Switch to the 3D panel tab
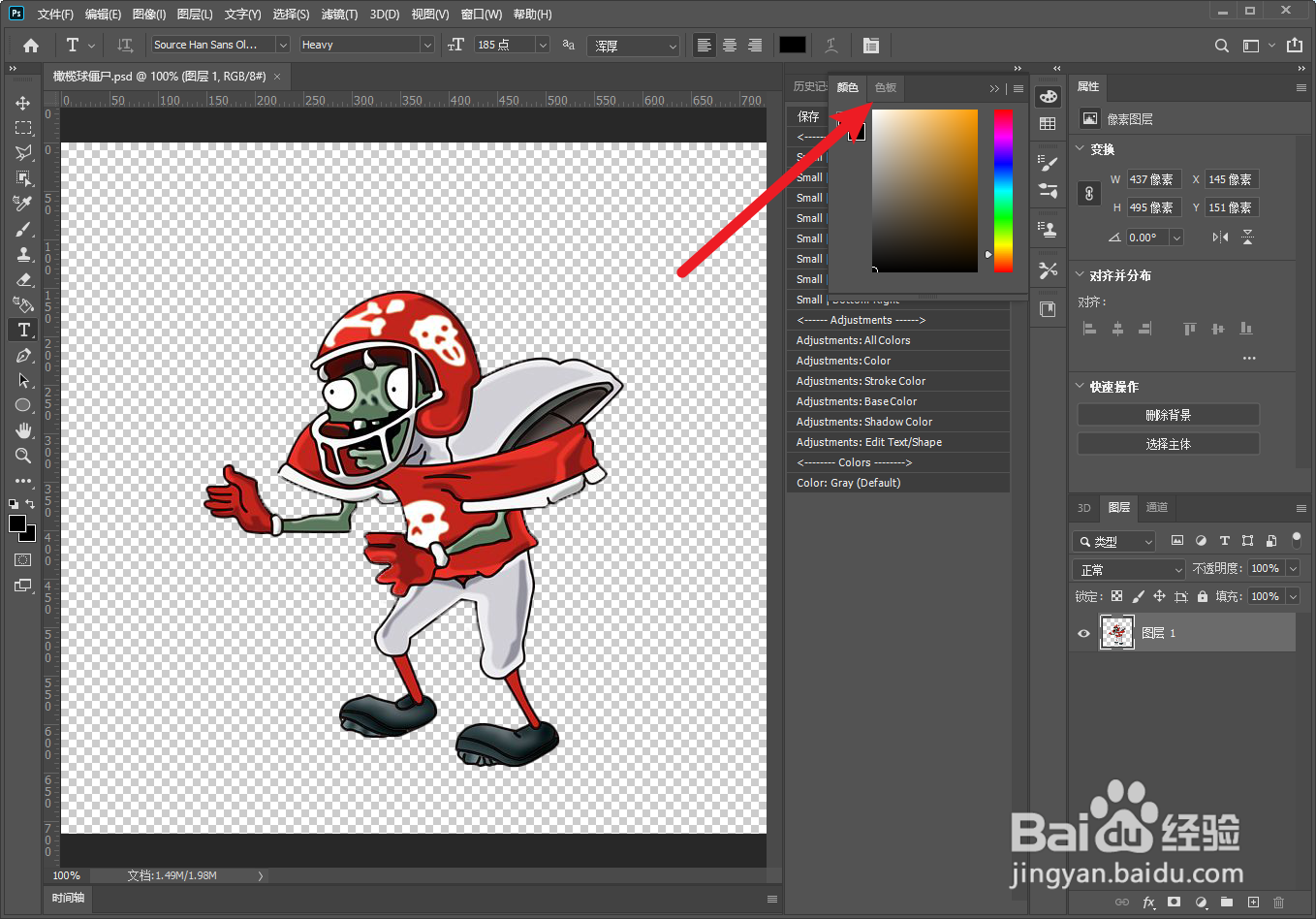Image resolution: width=1316 pixels, height=919 pixels. [x=1083, y=508]
